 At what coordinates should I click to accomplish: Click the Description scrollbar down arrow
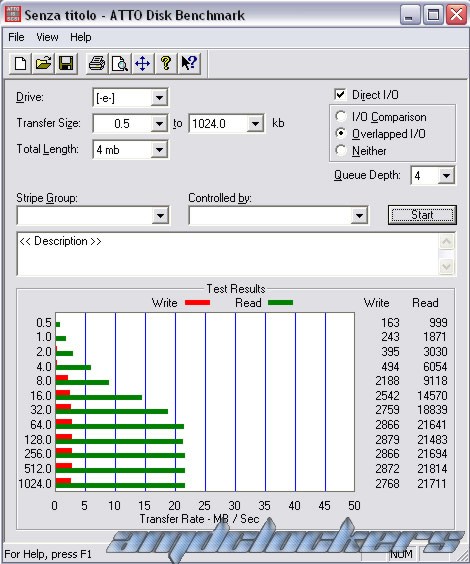[447, 267]
